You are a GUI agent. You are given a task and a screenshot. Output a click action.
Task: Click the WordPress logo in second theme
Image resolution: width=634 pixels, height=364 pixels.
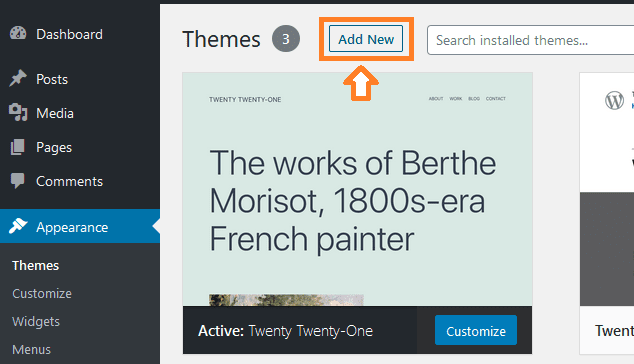point(614,100)
